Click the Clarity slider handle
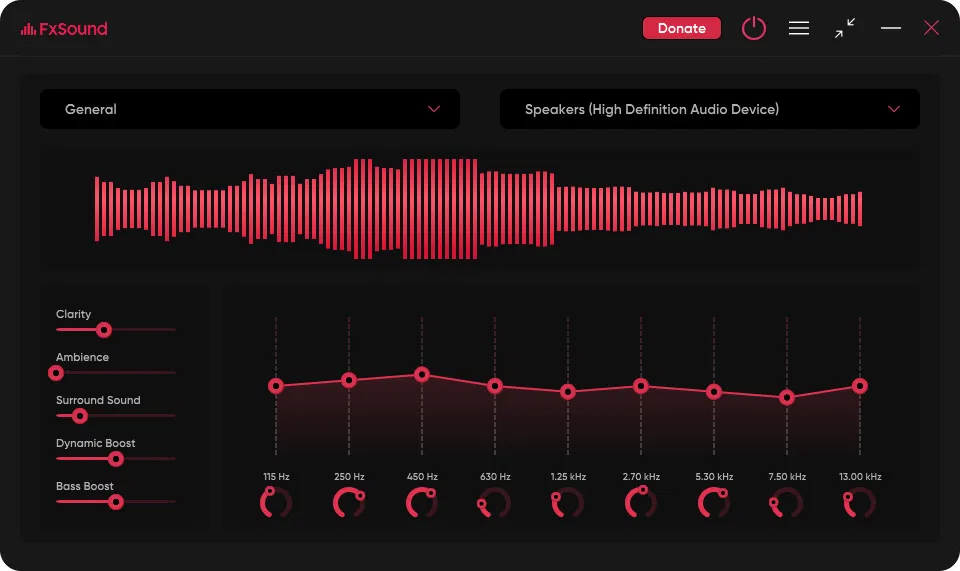This screenshot has height=571, width=960. pos(103,330)
